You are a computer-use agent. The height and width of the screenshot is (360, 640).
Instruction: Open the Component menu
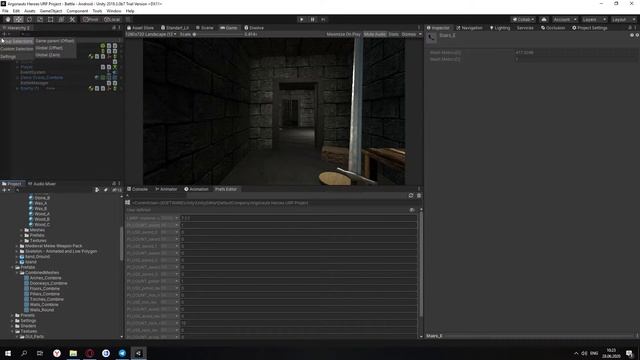point(77,11)
